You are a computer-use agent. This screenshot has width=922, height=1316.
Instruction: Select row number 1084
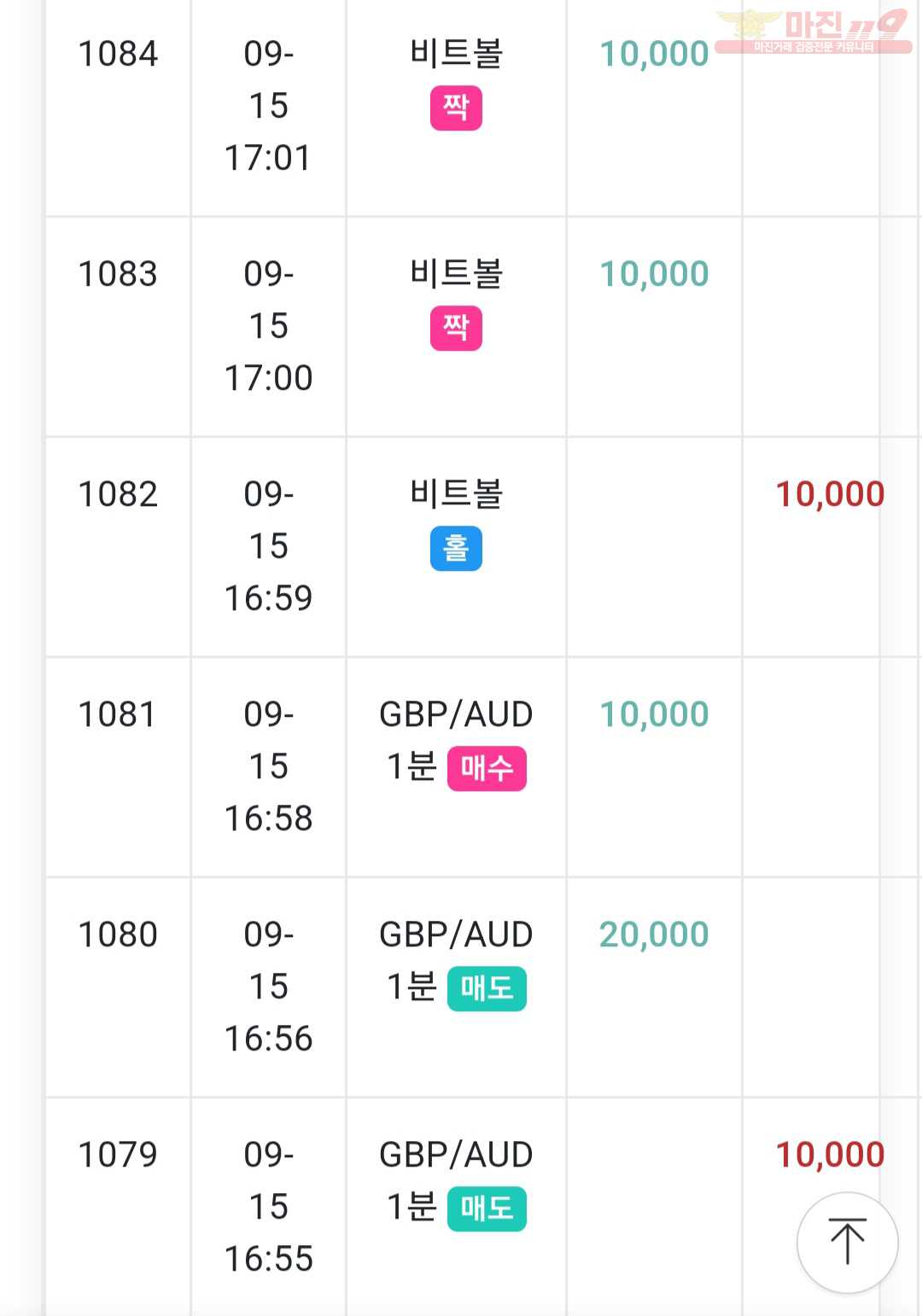[118, 54]
